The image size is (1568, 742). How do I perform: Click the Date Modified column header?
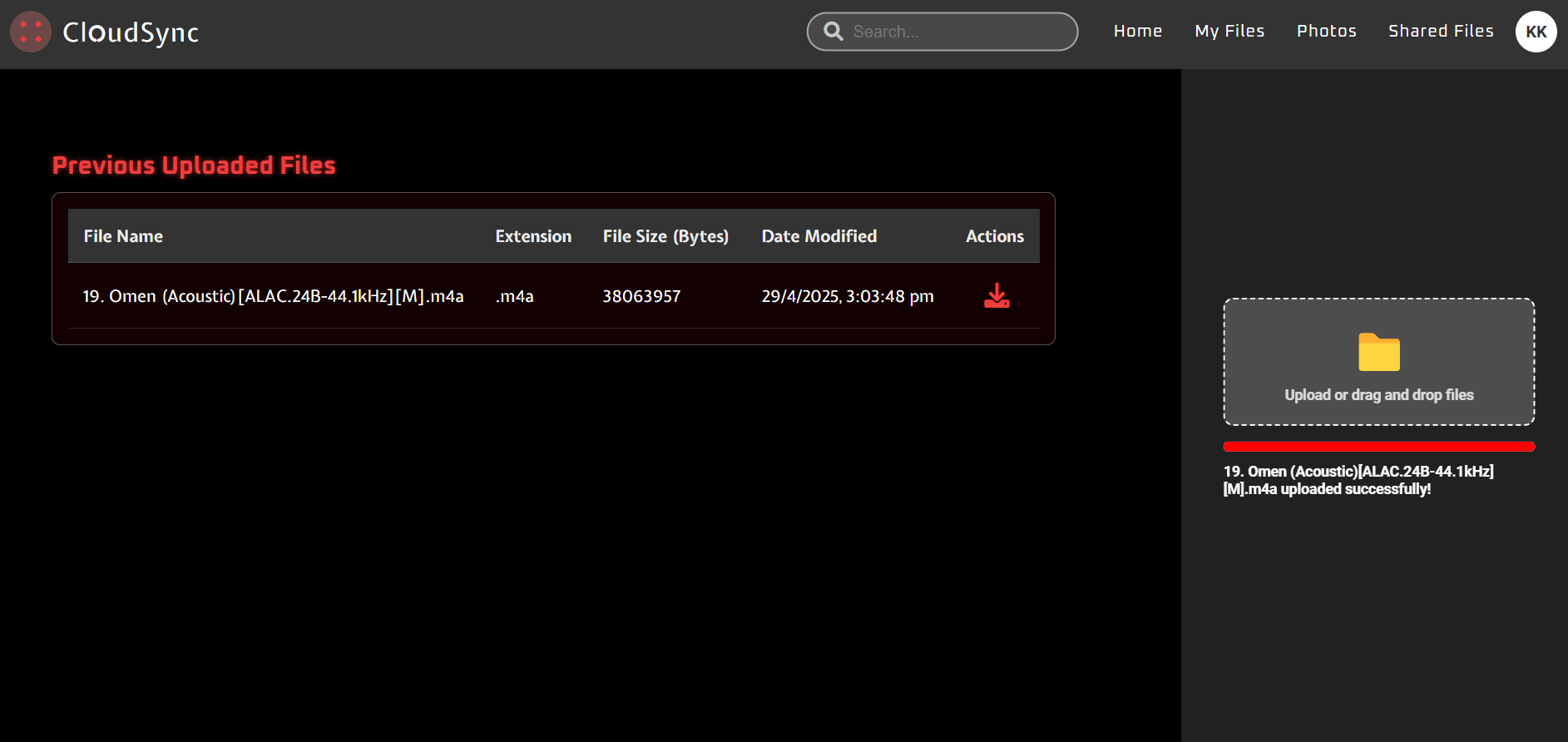pos(819,236)
